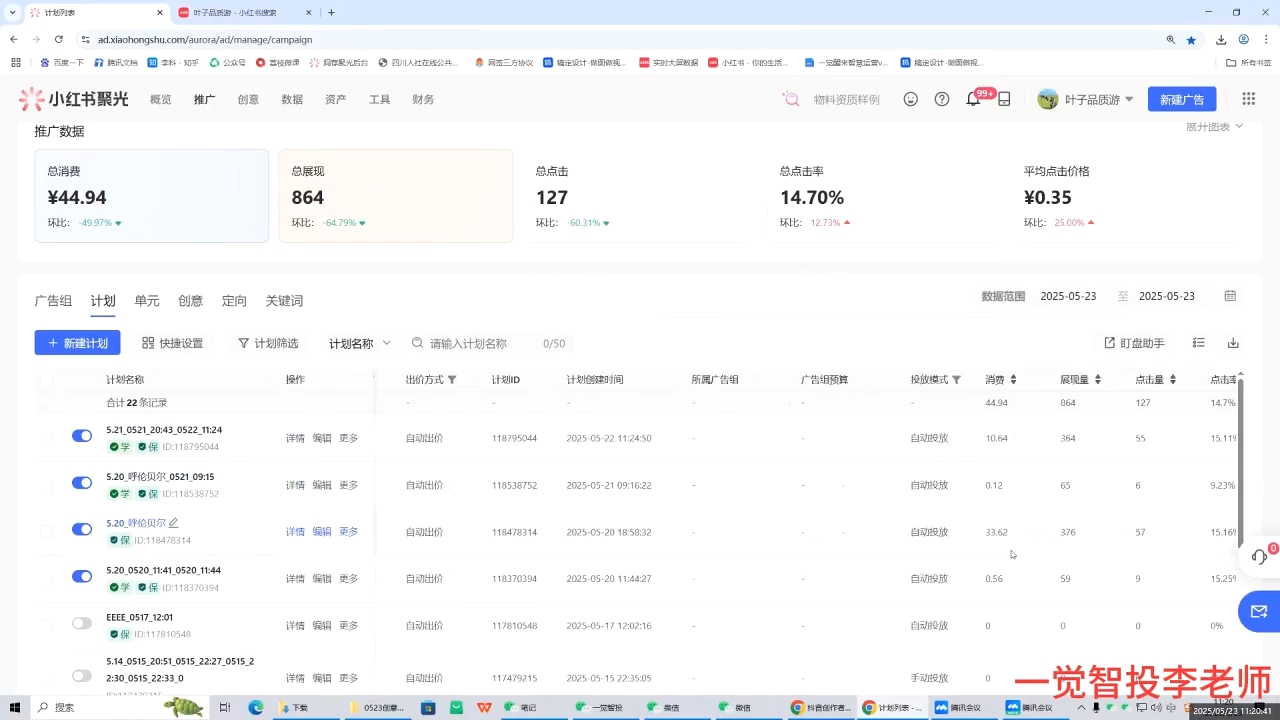Click 编辑 on the 5.20_呼伦贝尔 plan row
This screenshot has height=720, width=1280.
click(320, 531)
